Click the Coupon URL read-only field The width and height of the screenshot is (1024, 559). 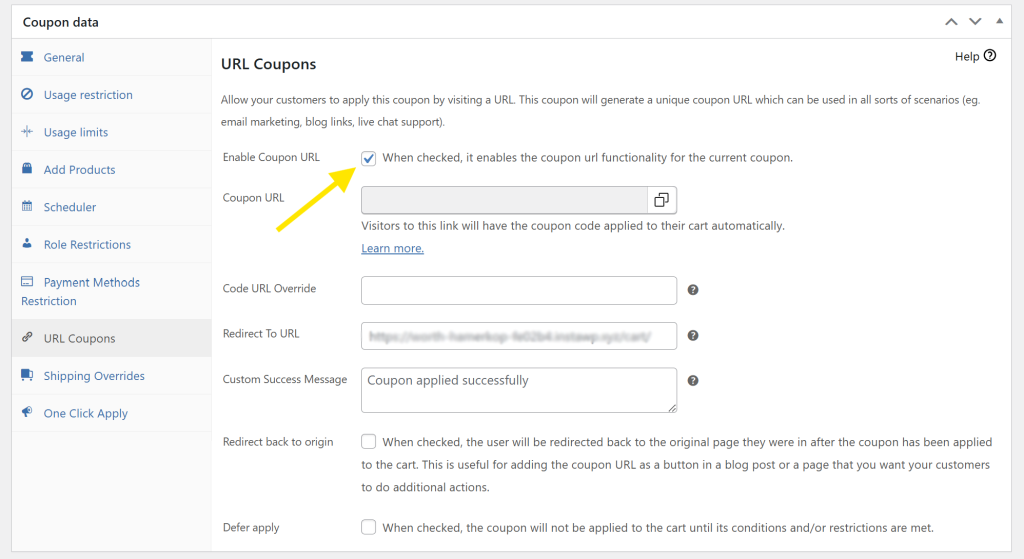[504, 200]
